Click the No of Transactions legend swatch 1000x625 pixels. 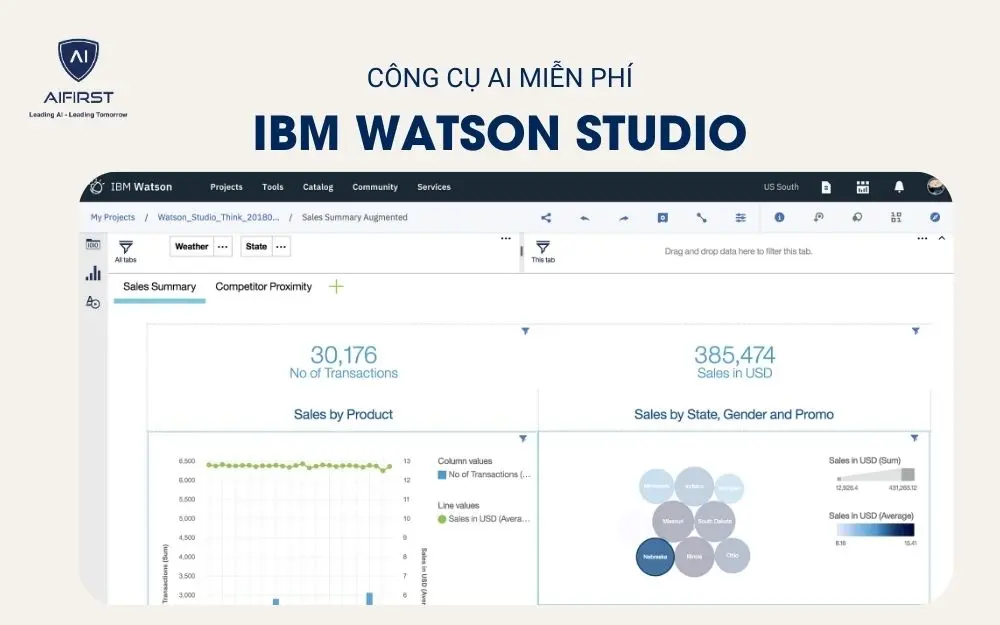[442, 474]
